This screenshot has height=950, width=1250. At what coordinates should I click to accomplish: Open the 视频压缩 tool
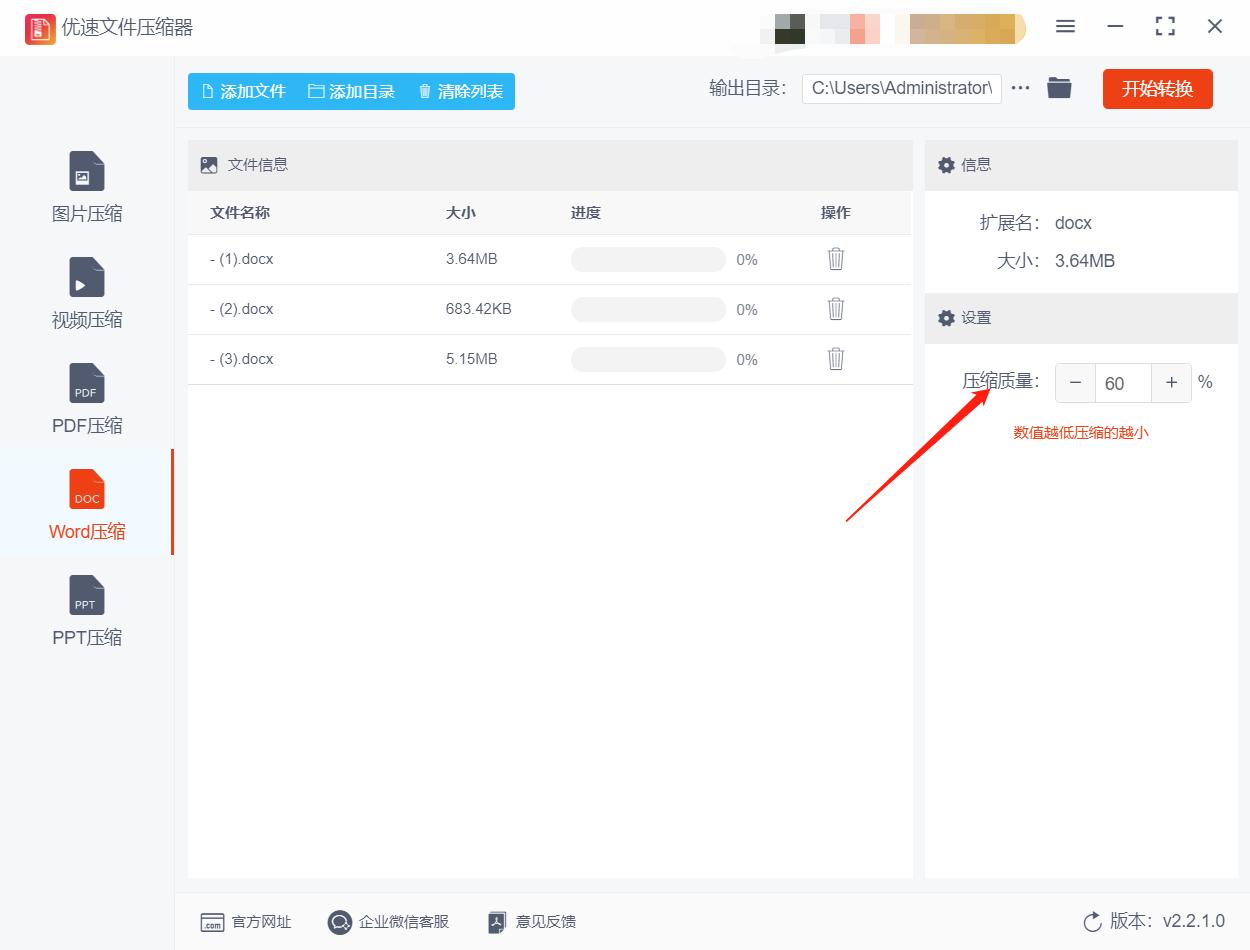[x=86, y=277]
